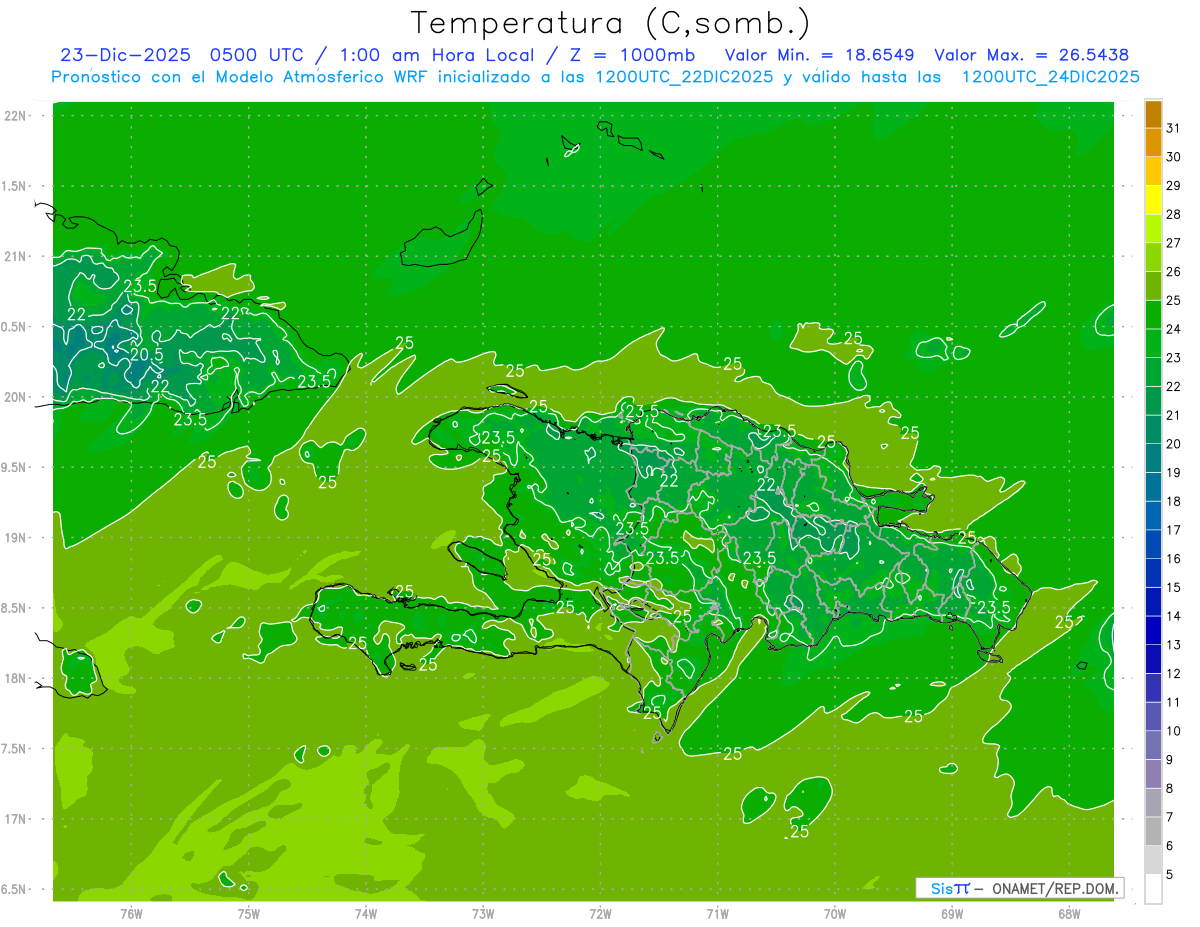Pick the dark orange swatch above 31

(x=1153, y=114)
